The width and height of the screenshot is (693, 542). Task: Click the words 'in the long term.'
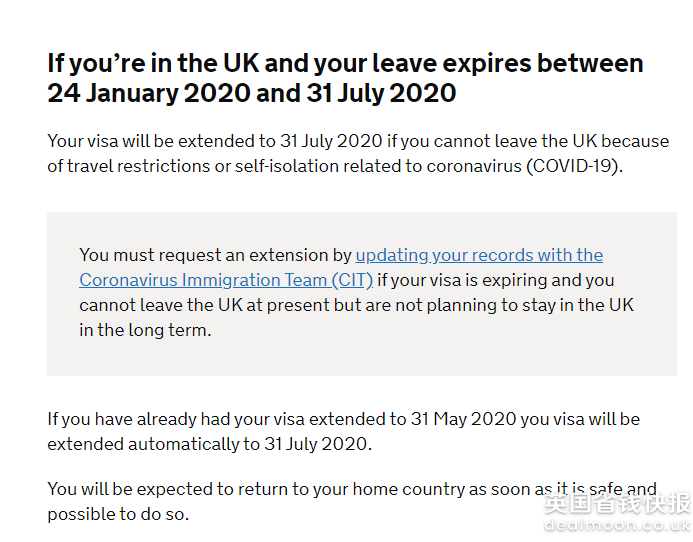[145, 330]
